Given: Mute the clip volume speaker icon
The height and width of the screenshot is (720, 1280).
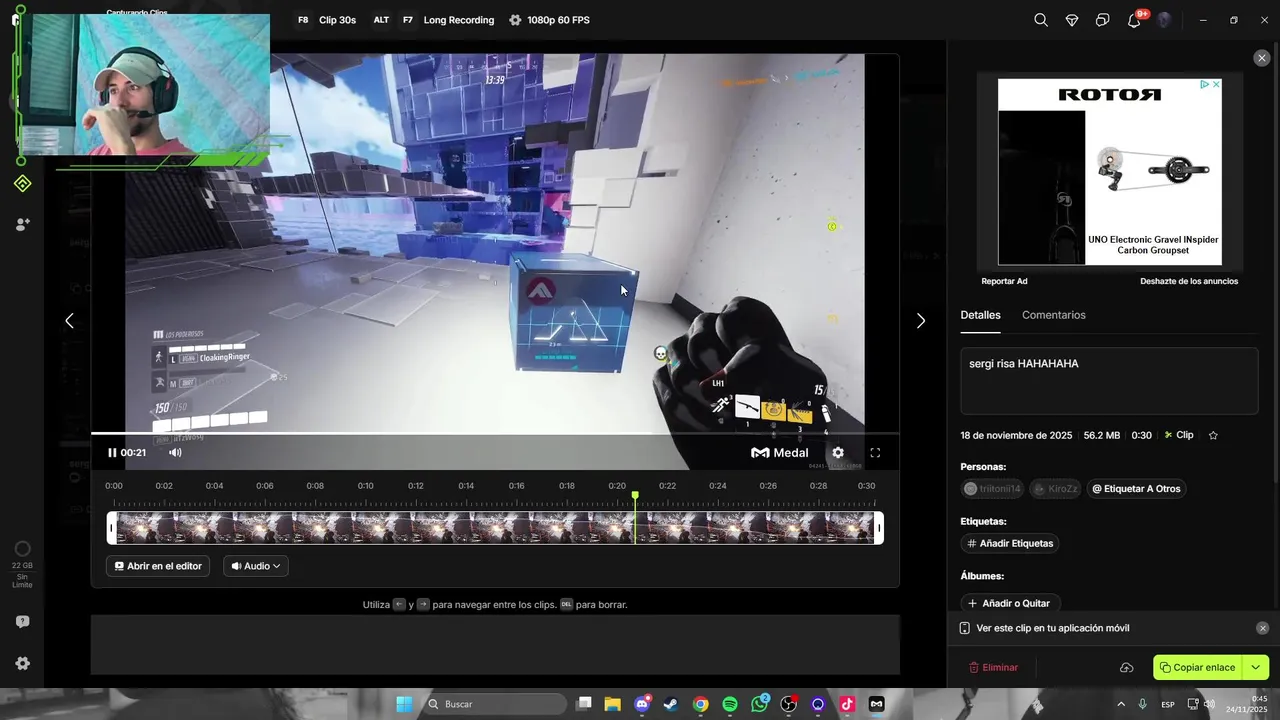Looking at the screenshot, I should 175,453.
